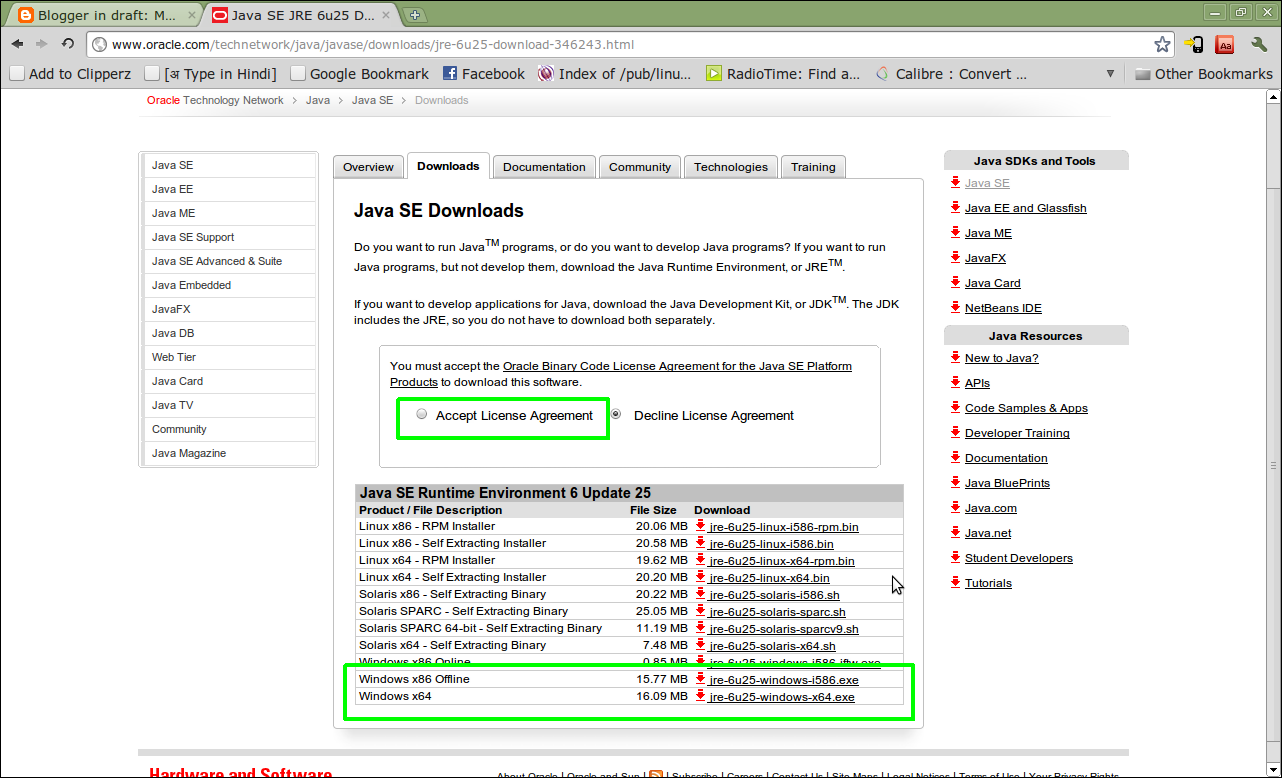Click red arrow icon next to Java EE and Glassfish
This screenshot has height=778, width=1282.
[955, 207]
